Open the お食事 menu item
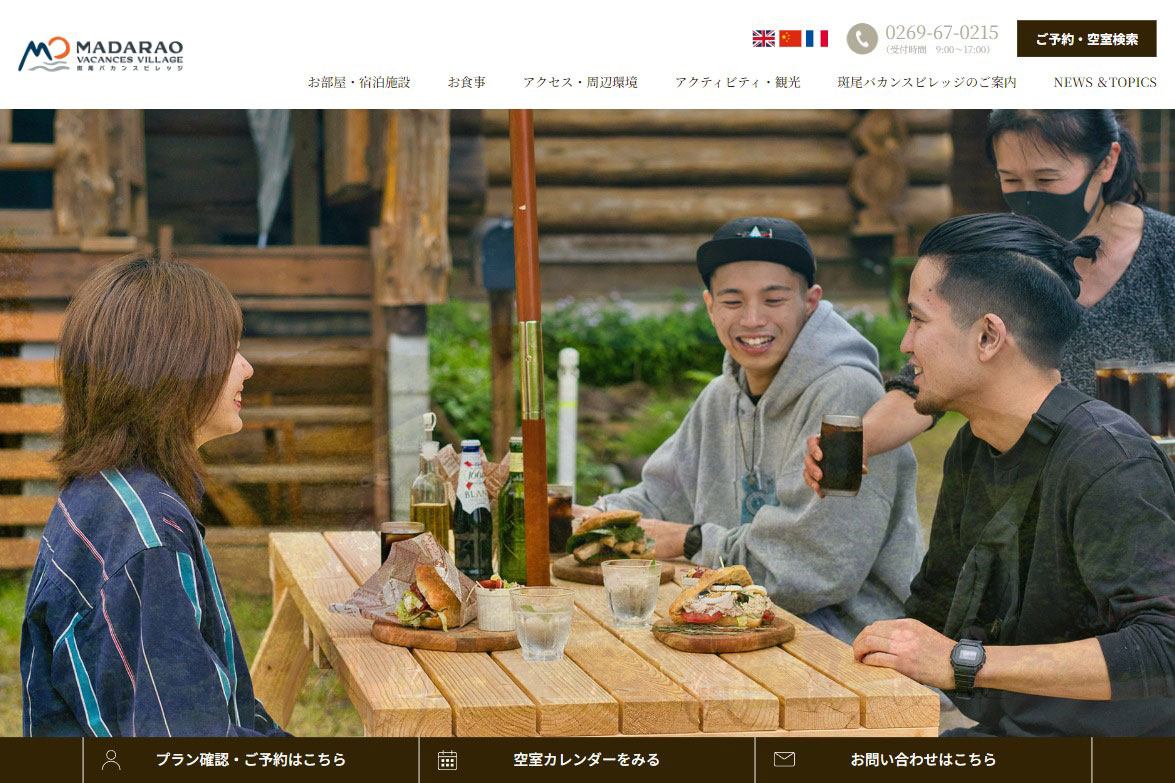The width and height of the screenshot is (1175, 783). click(466, 82)
